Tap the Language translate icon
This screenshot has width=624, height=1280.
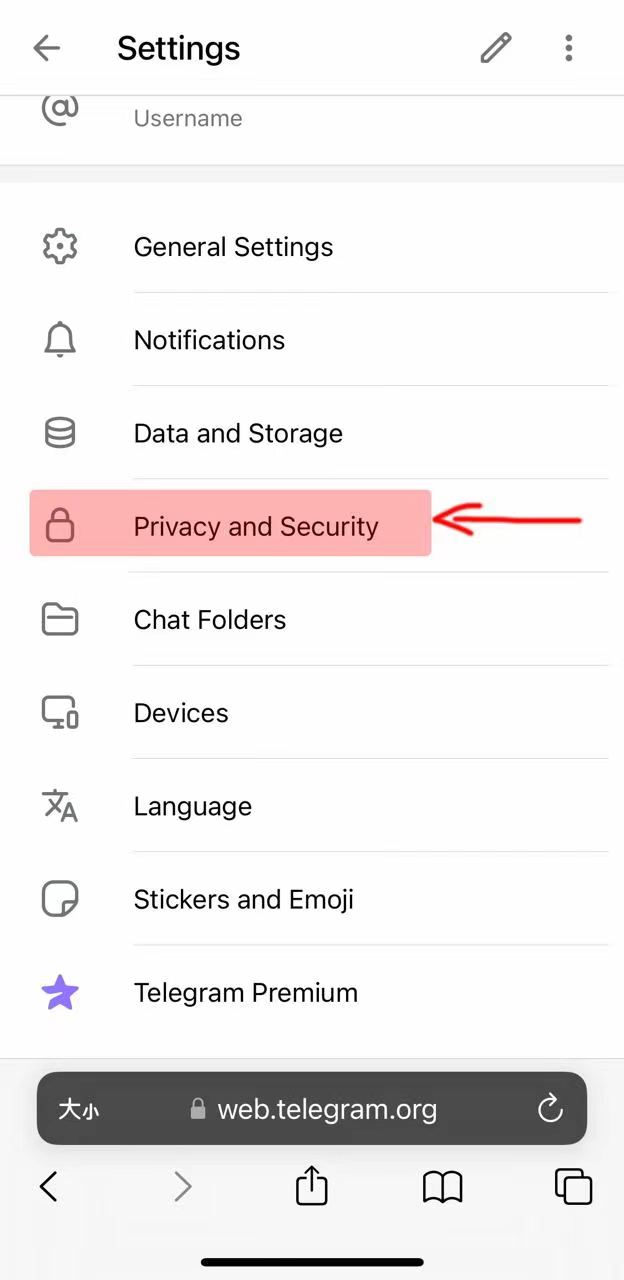[x=60, y=806]
